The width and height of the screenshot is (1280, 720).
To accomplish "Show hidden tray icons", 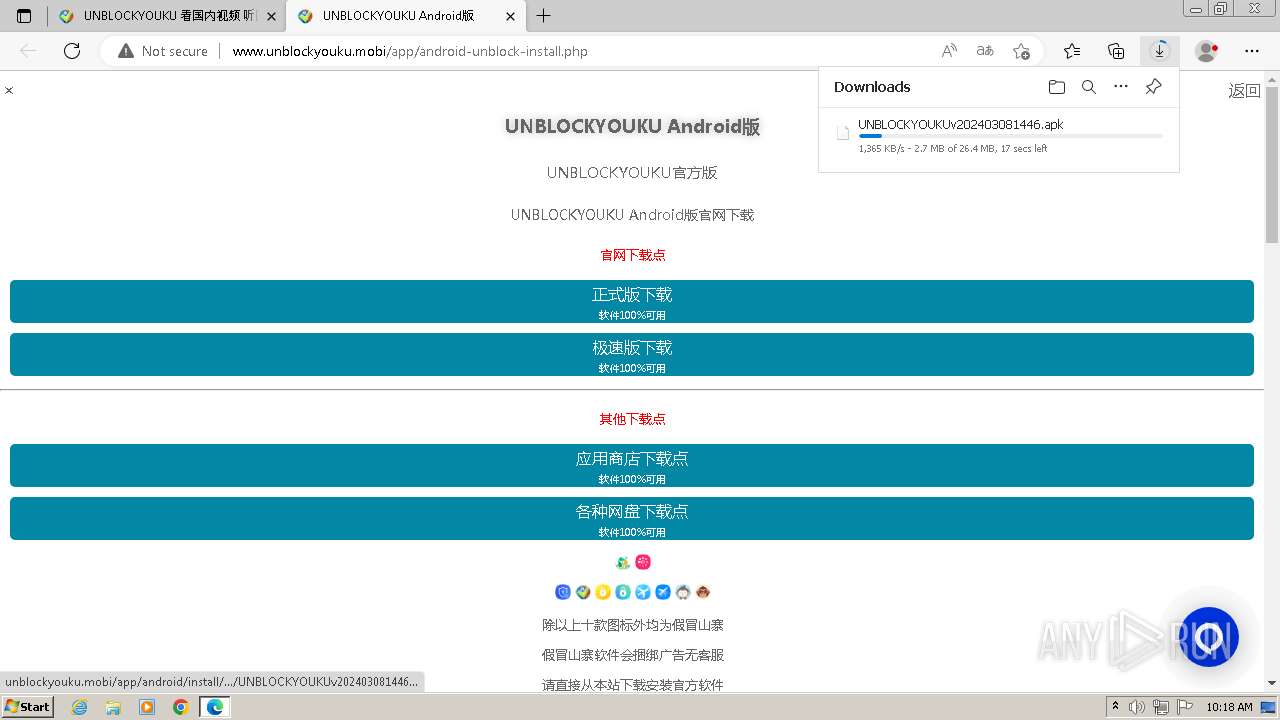I will (x=1116, y=707).
